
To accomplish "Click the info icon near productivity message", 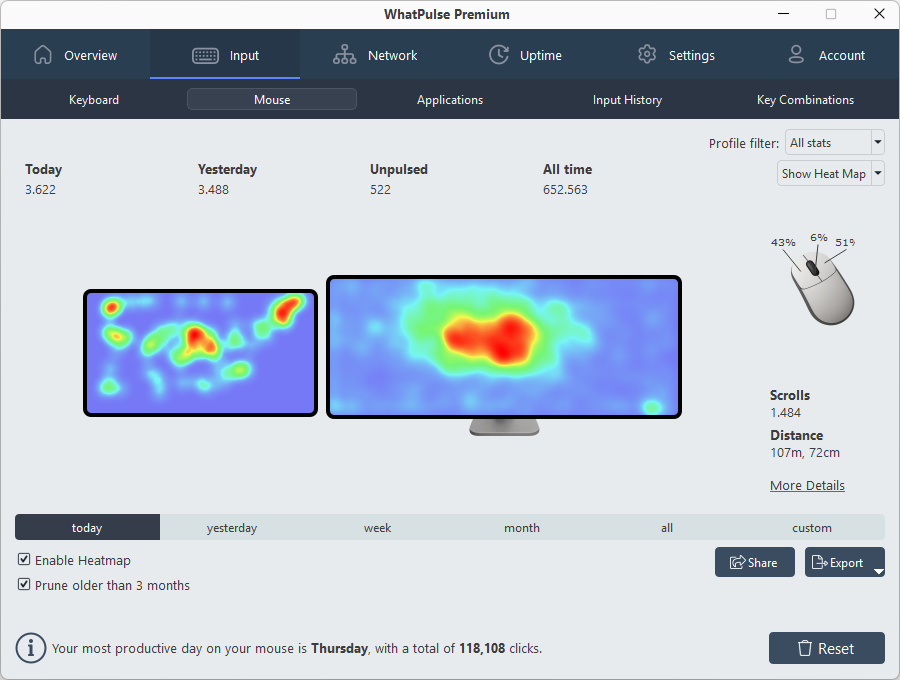I will click(x=30, y=648).
